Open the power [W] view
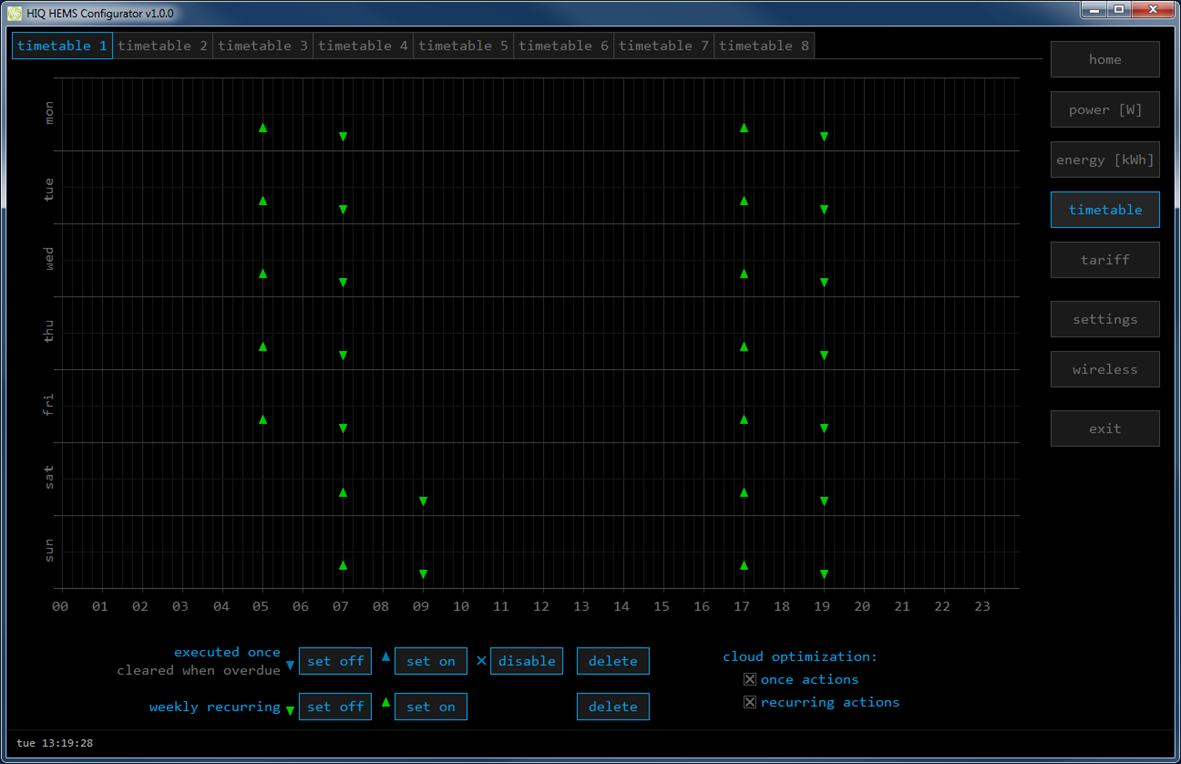1181x764 pixels. (x=1104, y=110)
